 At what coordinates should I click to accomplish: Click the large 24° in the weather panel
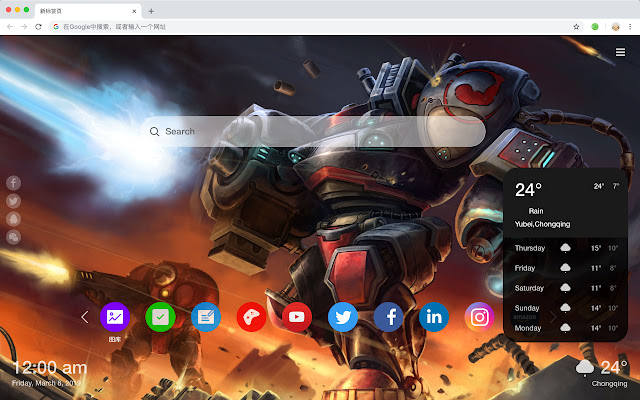[528, 190]
